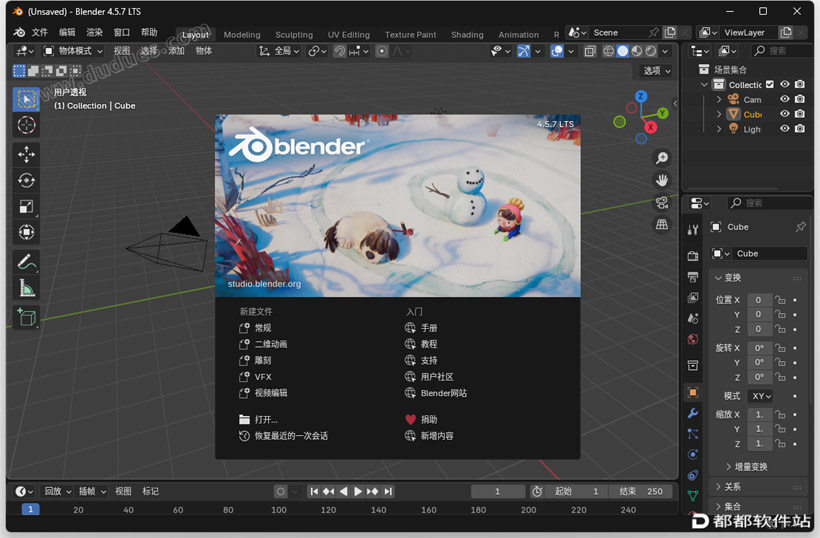The height and width of the screenshot is (538, 820).
Task: Expand the Cube tree item
Action: tap(719, 113)
